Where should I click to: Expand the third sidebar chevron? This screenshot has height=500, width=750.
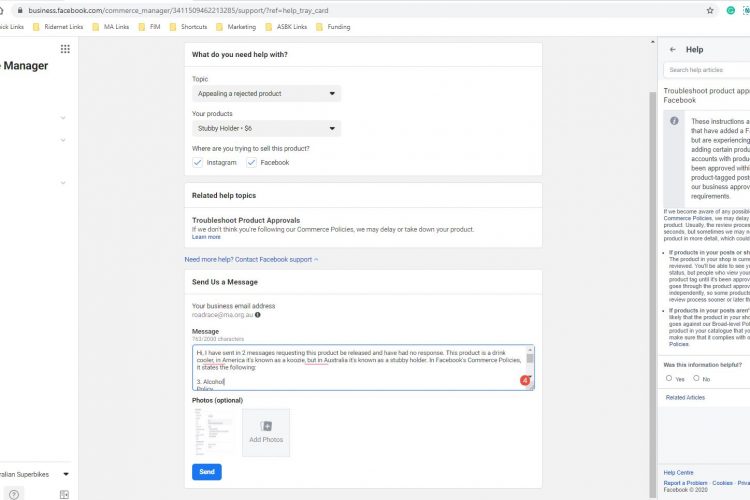pyautogui.click(x=63, y=183)
